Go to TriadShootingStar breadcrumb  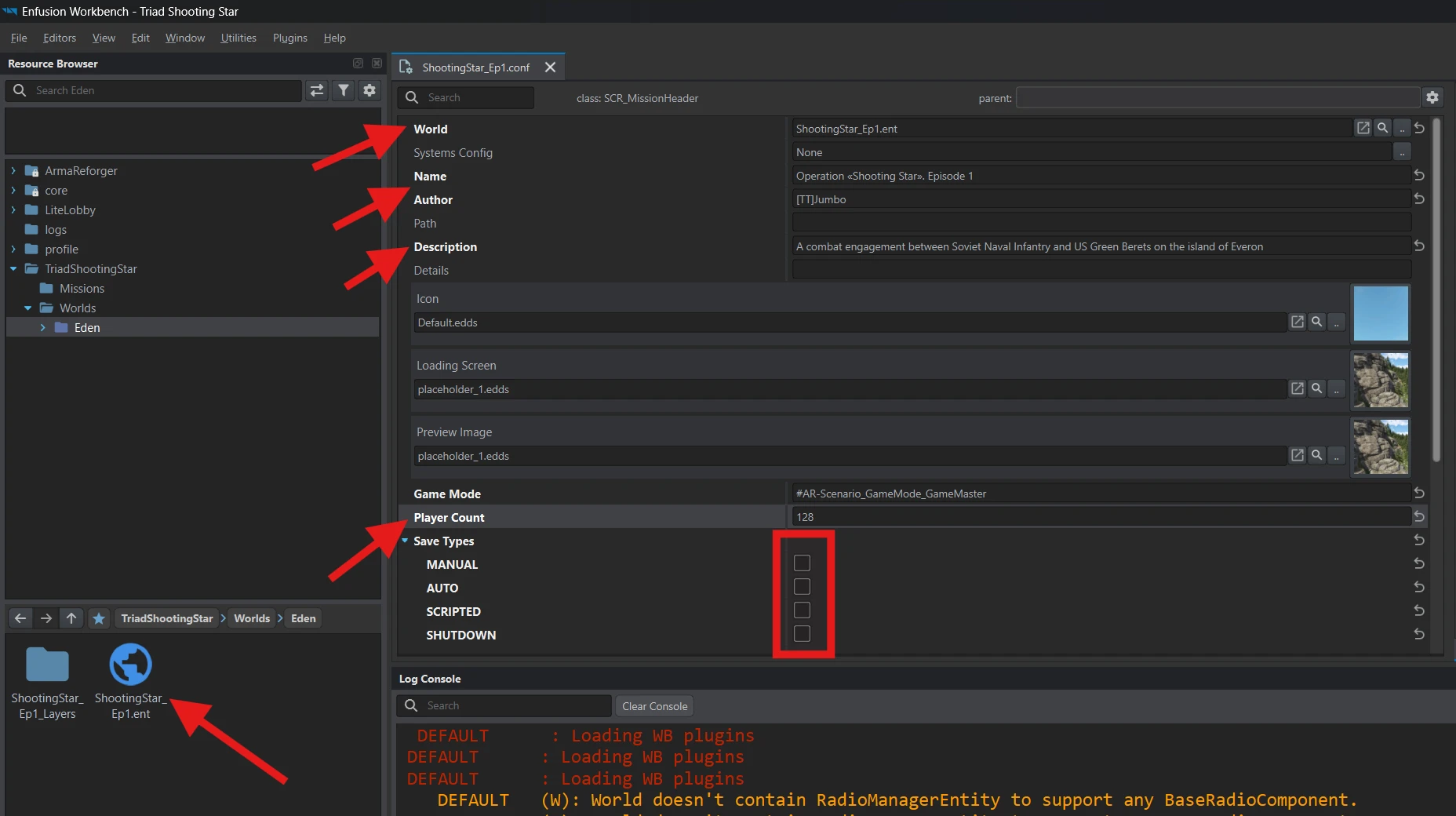coord(167,618)
